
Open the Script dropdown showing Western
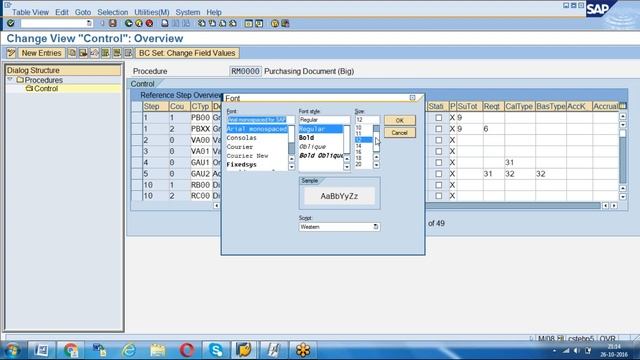[x=376, y=227]
